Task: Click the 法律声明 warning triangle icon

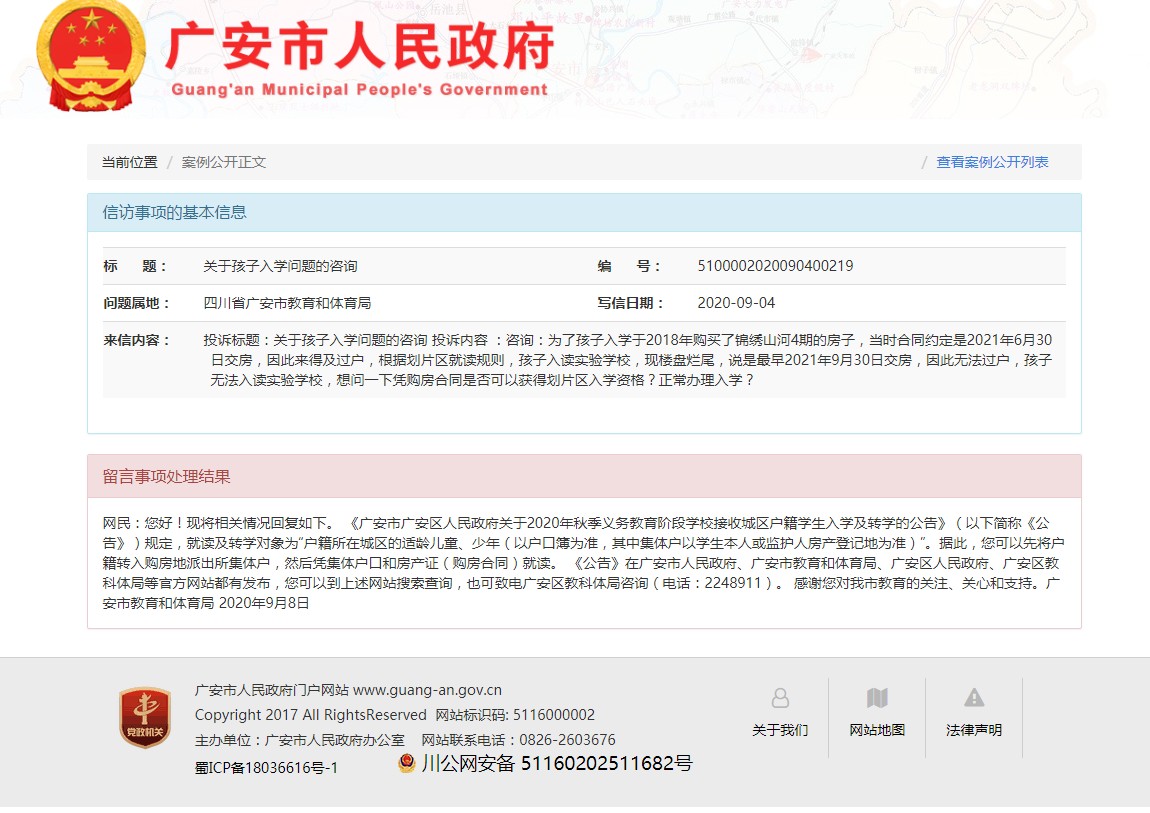Action: tap(974, 698)
